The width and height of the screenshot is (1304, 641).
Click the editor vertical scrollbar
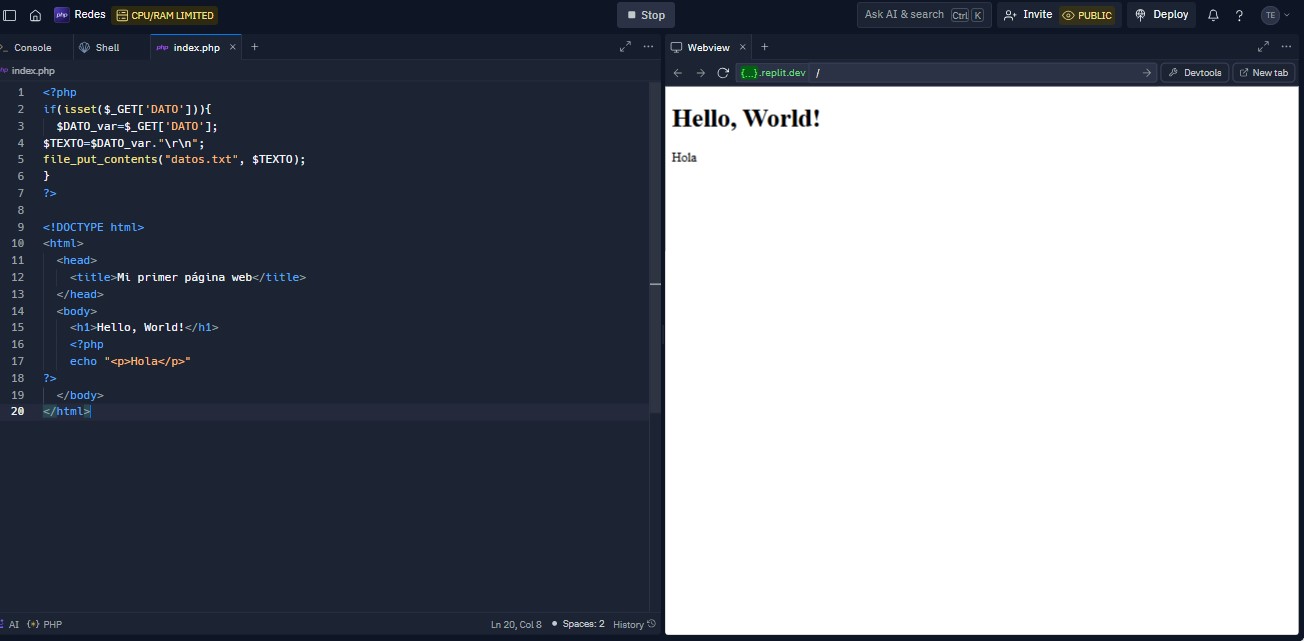[655, 248]
